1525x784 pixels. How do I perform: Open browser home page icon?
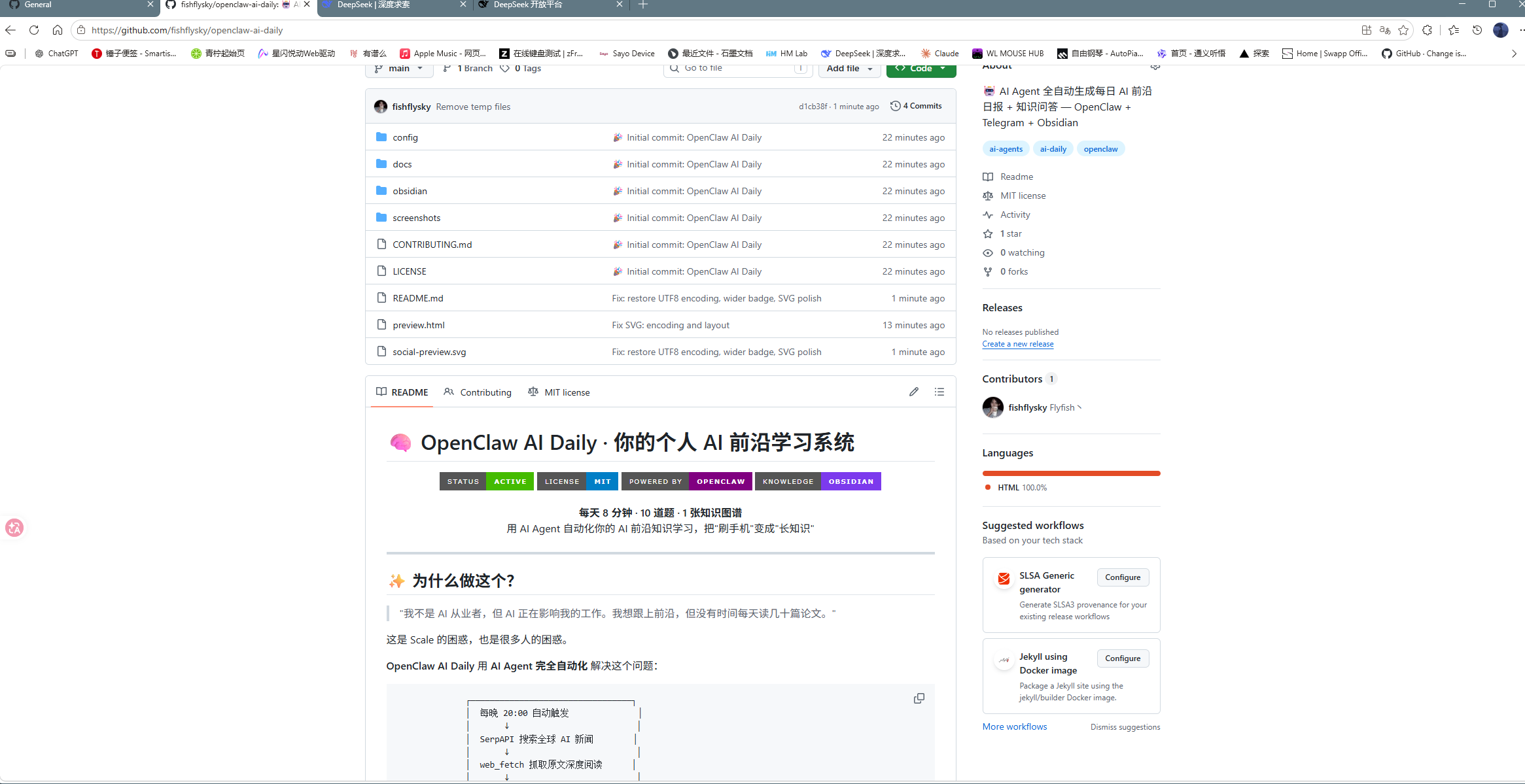[58, 30]
